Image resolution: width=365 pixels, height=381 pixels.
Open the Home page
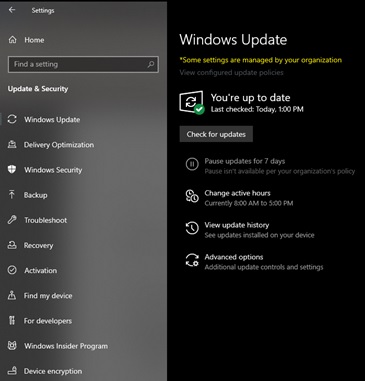click(x=34, y=40)
